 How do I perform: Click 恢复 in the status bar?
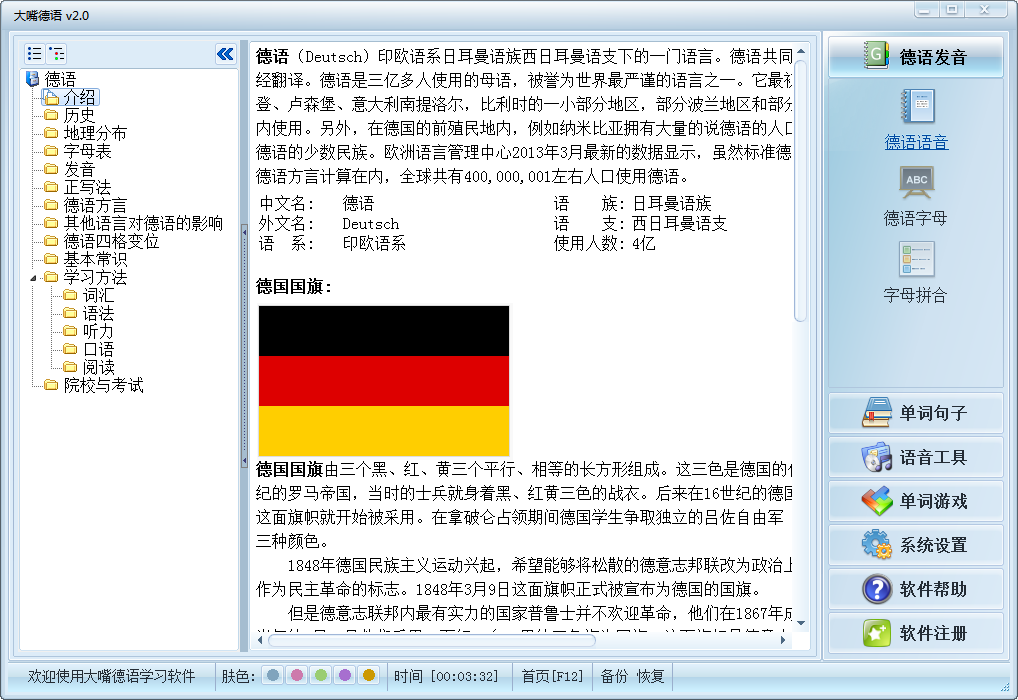coord(651,676)
